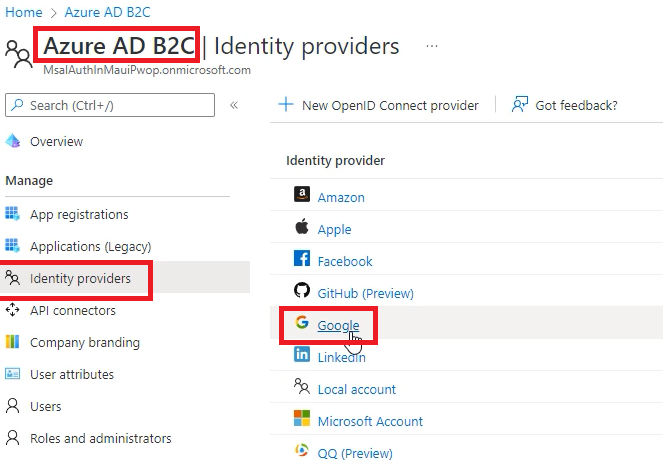Click the Roles and administrators icon

pyautogui.click(x=13, y=438)
